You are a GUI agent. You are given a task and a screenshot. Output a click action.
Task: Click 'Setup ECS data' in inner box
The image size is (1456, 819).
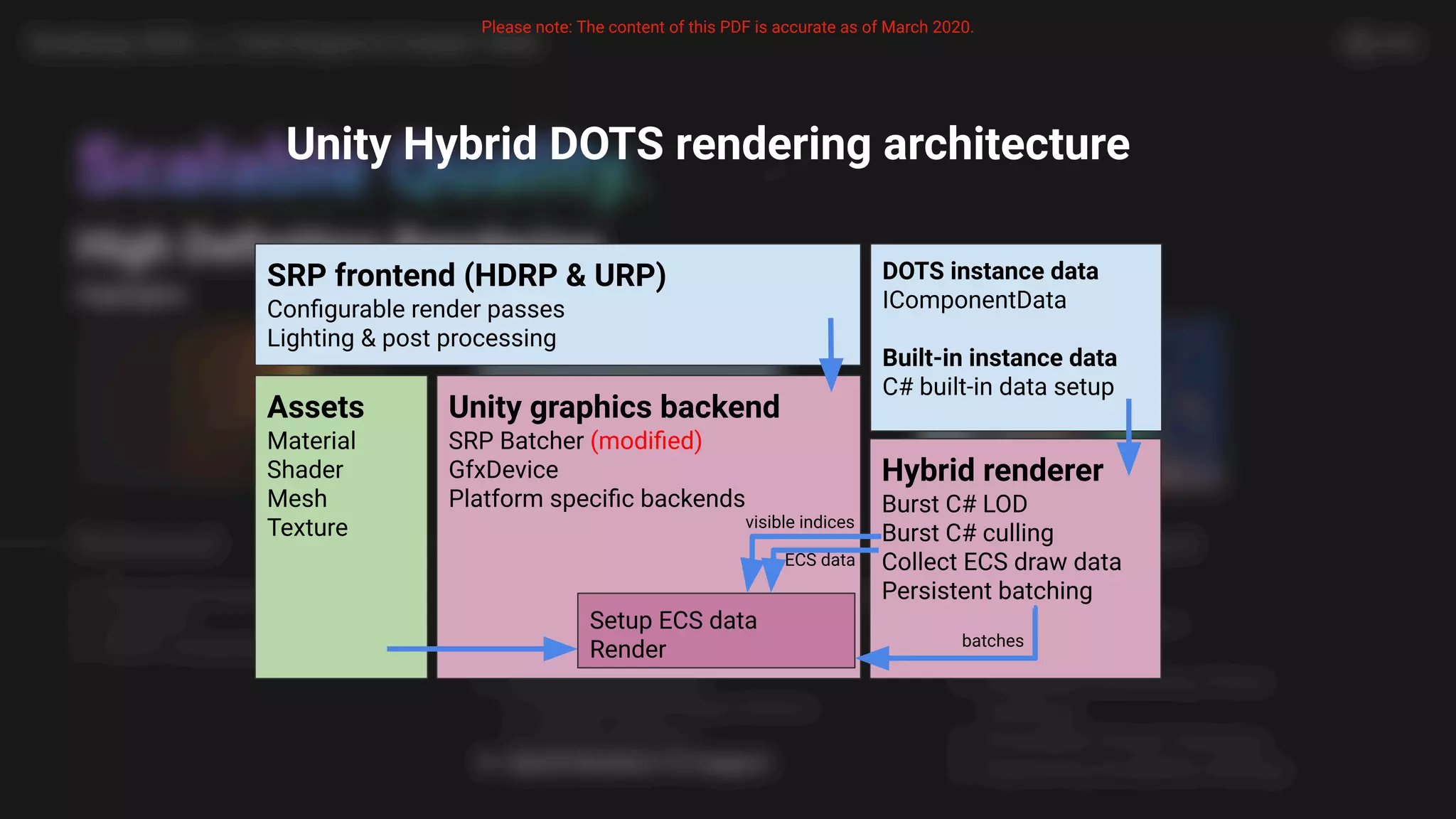(x=673, y=621)
